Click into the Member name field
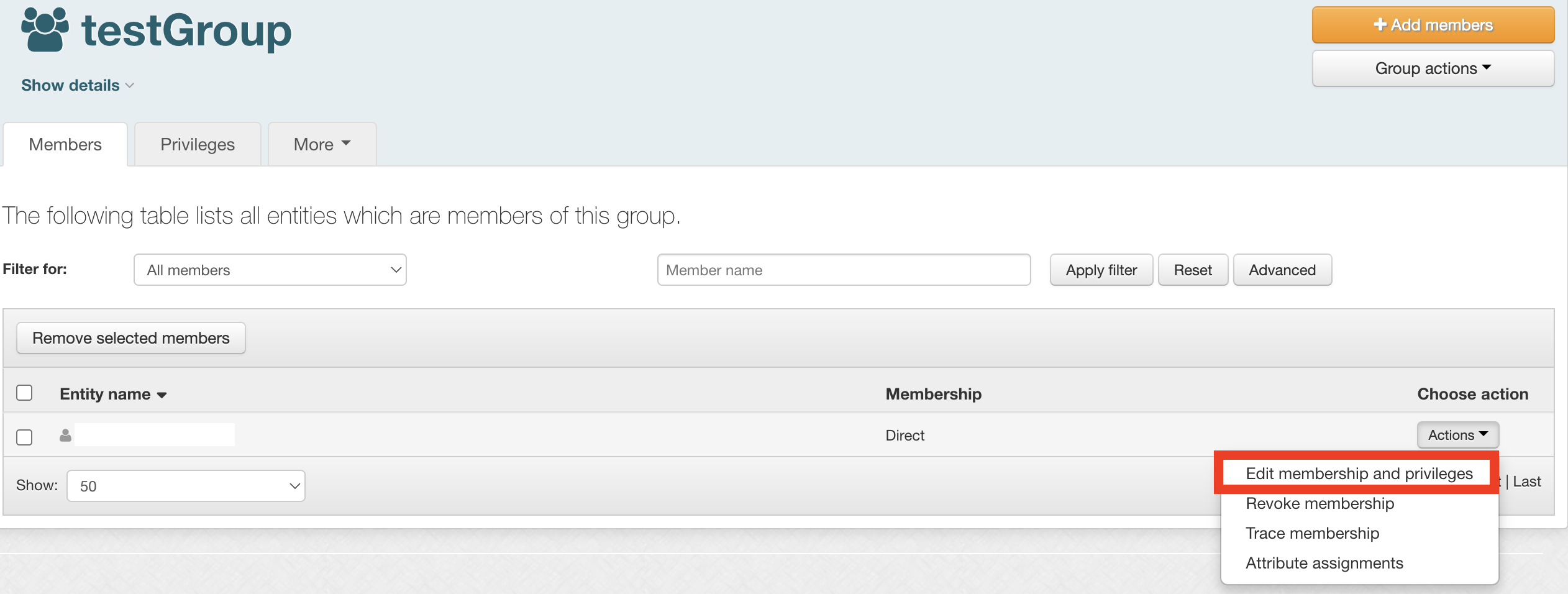 tap(844, 270)
